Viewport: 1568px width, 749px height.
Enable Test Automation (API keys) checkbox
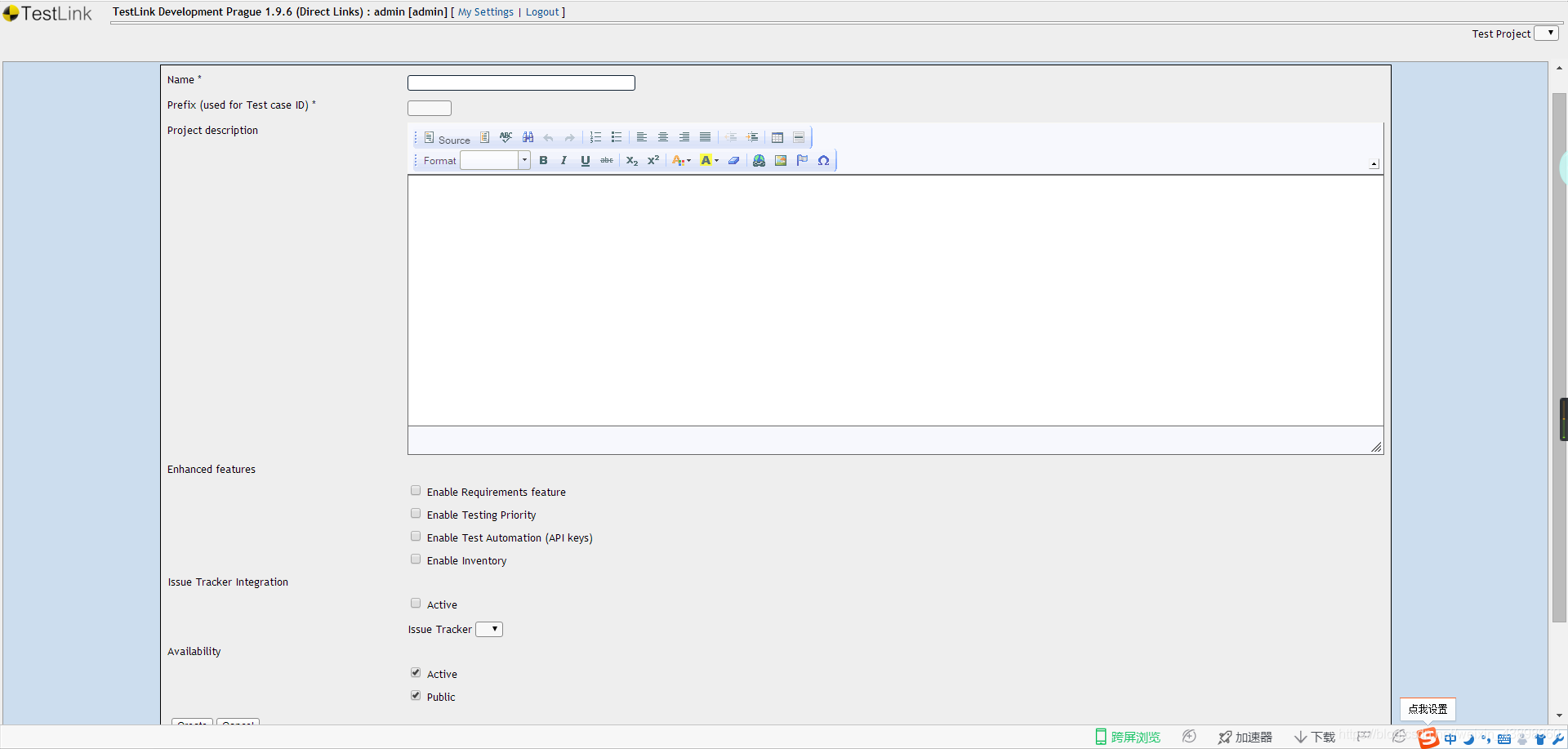416,537
